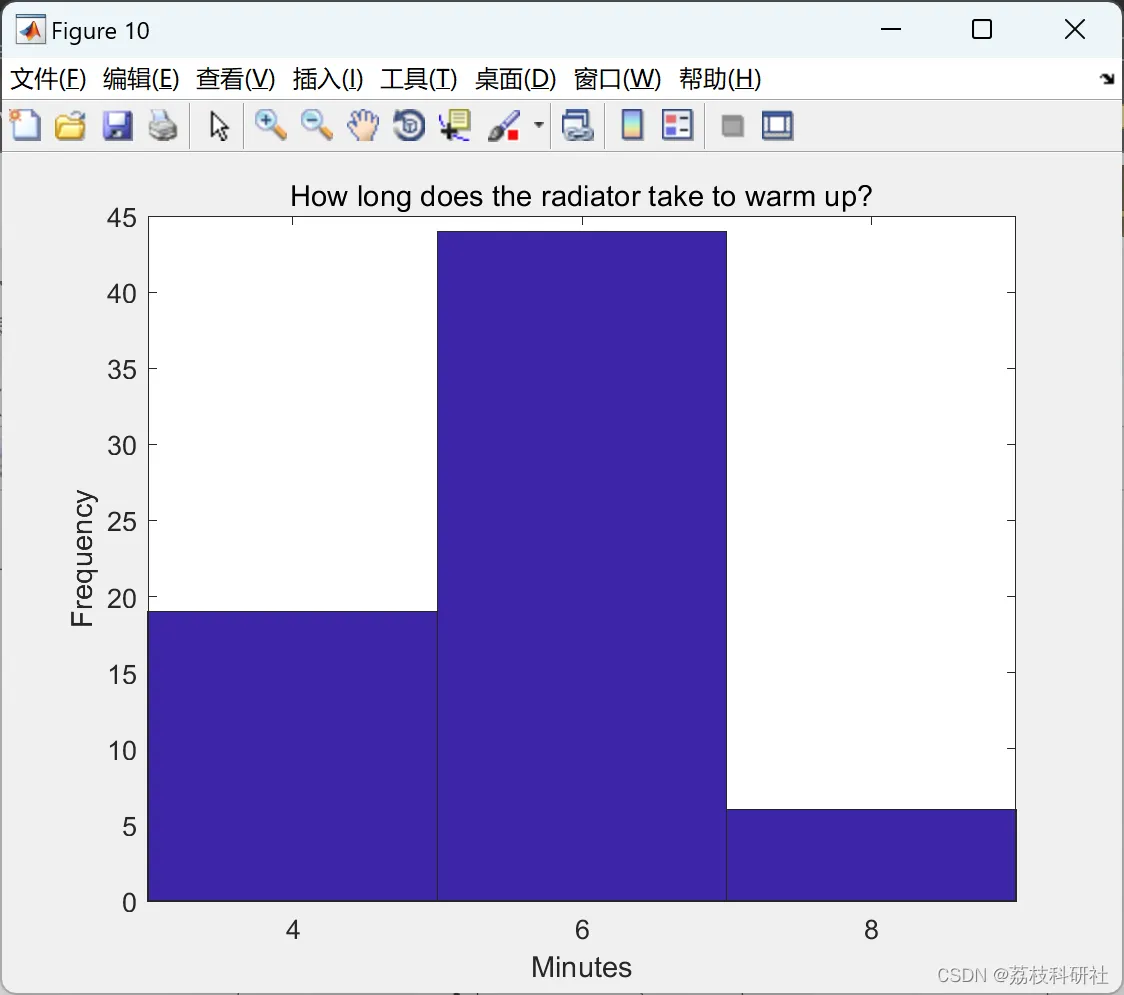Activate the Zoom In magnifier tool
This screenshot has width=1124, height=995.
point(270,125)
